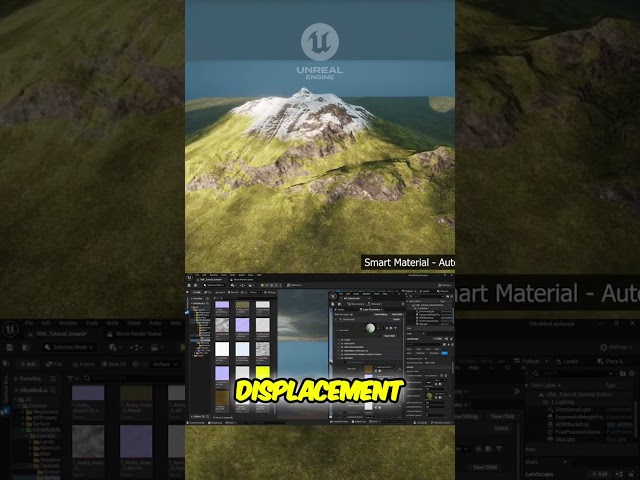Open Settings at right end of center editor toolbar
640x480 pixels.
click(x=445, y=285)
